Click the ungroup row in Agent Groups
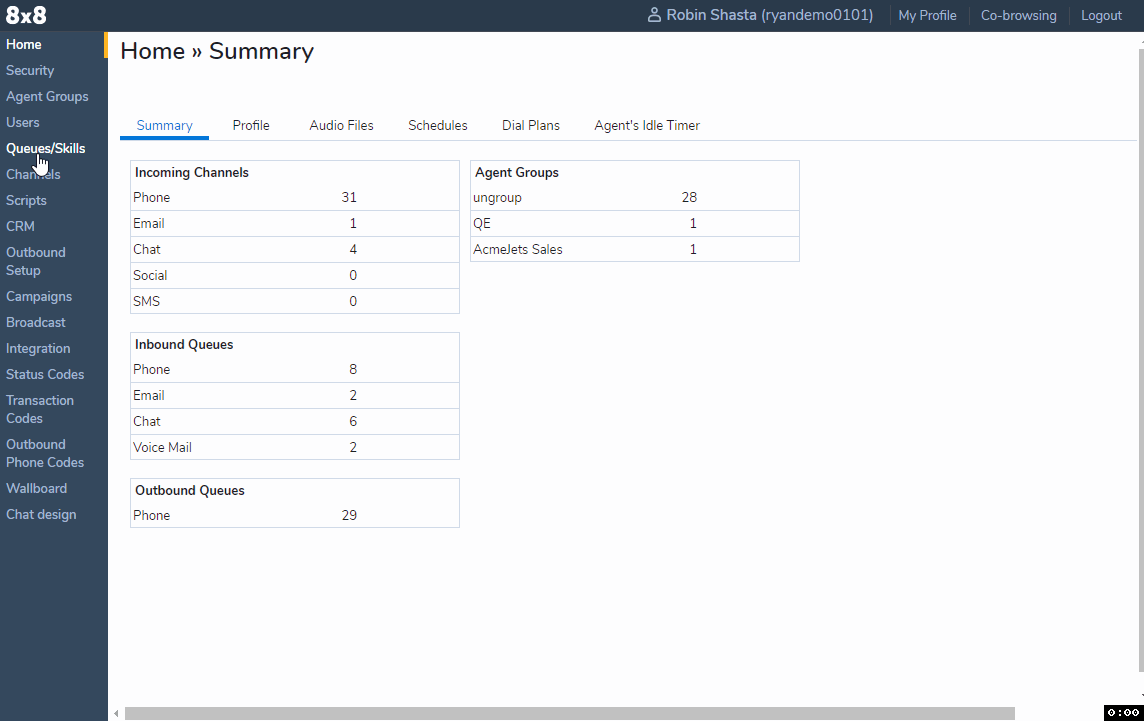The height and width of the screenshot is (721, 1144). pos(635,198)
